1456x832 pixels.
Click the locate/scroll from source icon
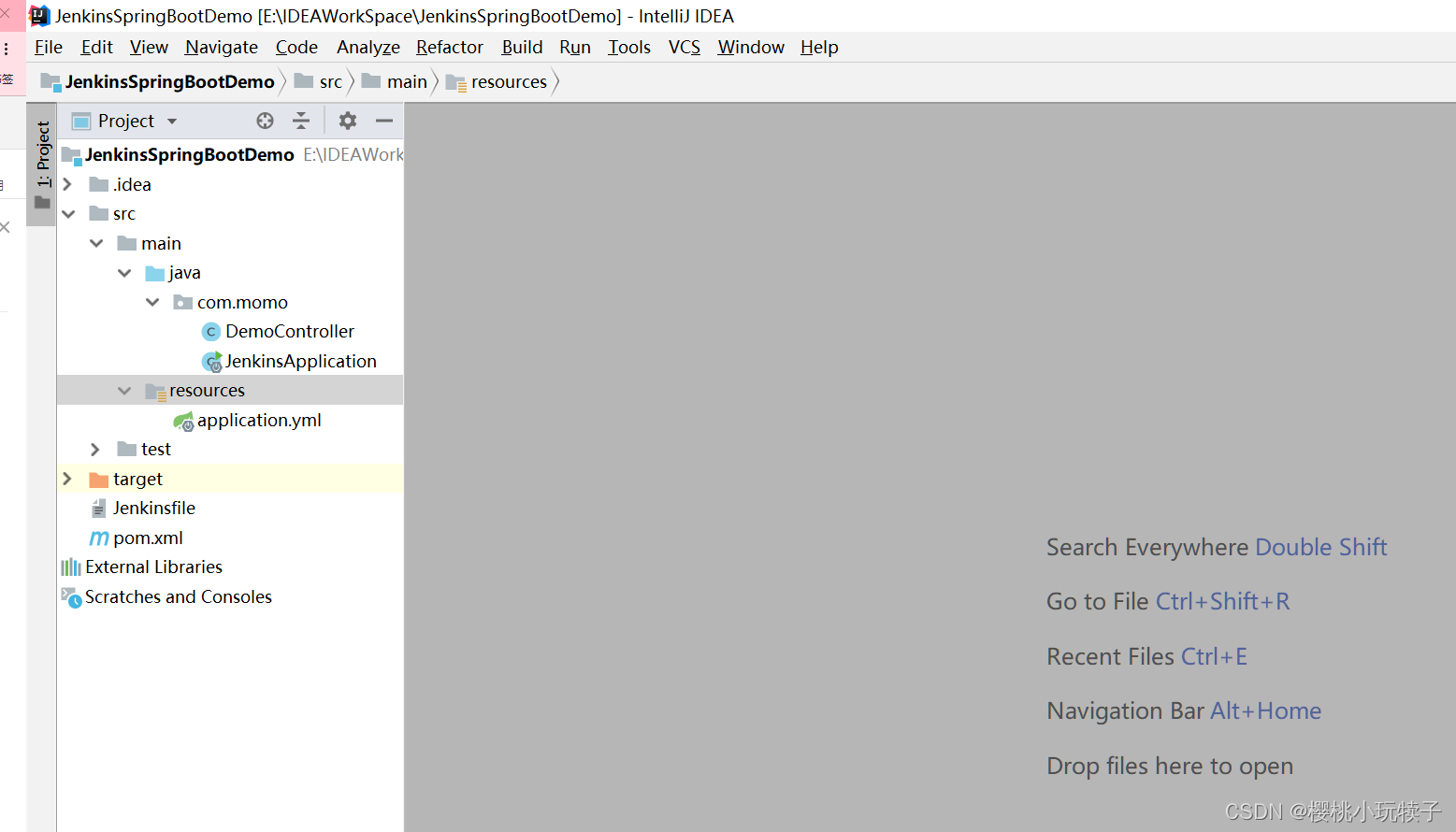(x=265, y=121)
